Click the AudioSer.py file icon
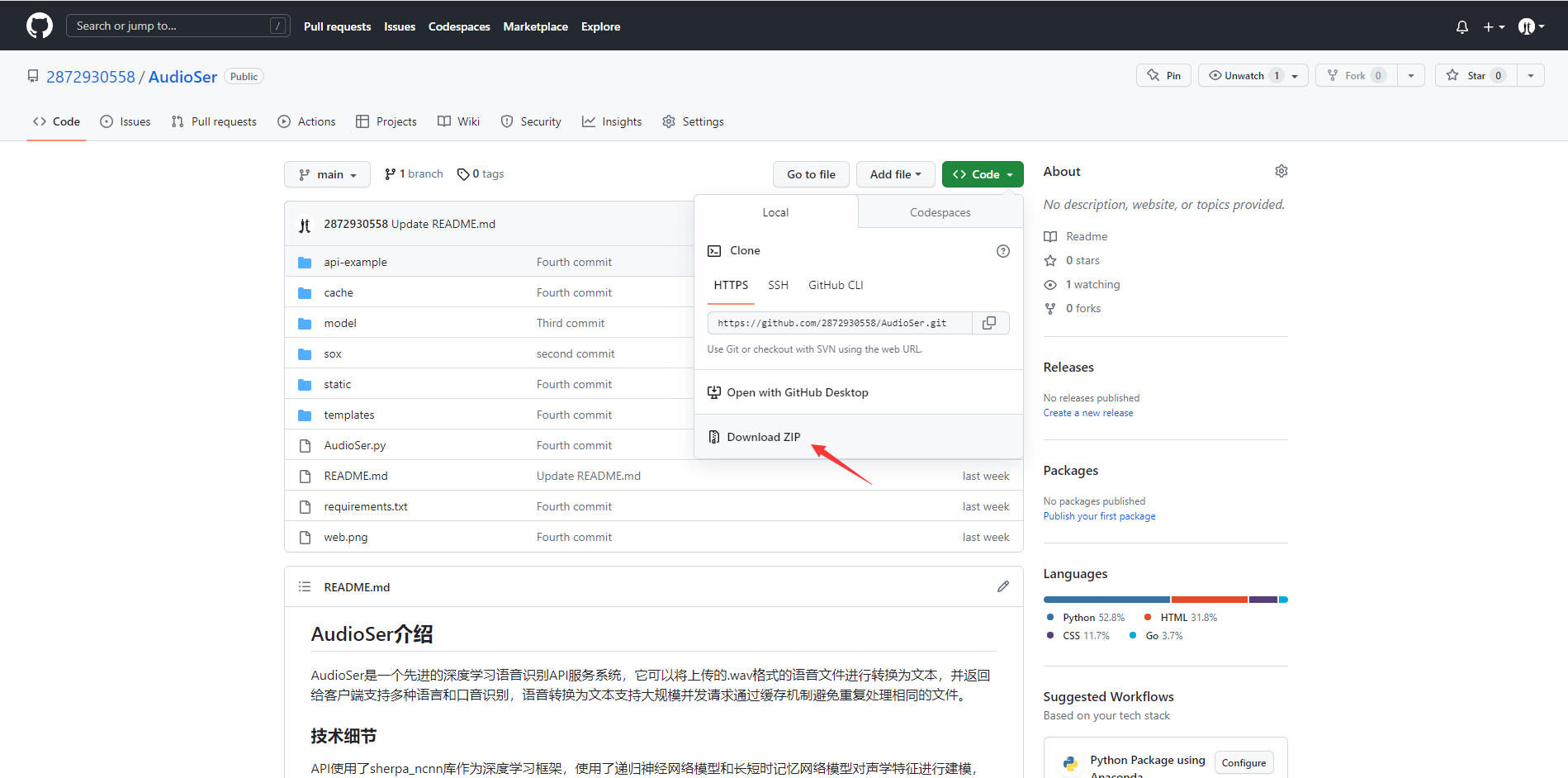This screenshot has height=778, width=1568. pos(305,446)
